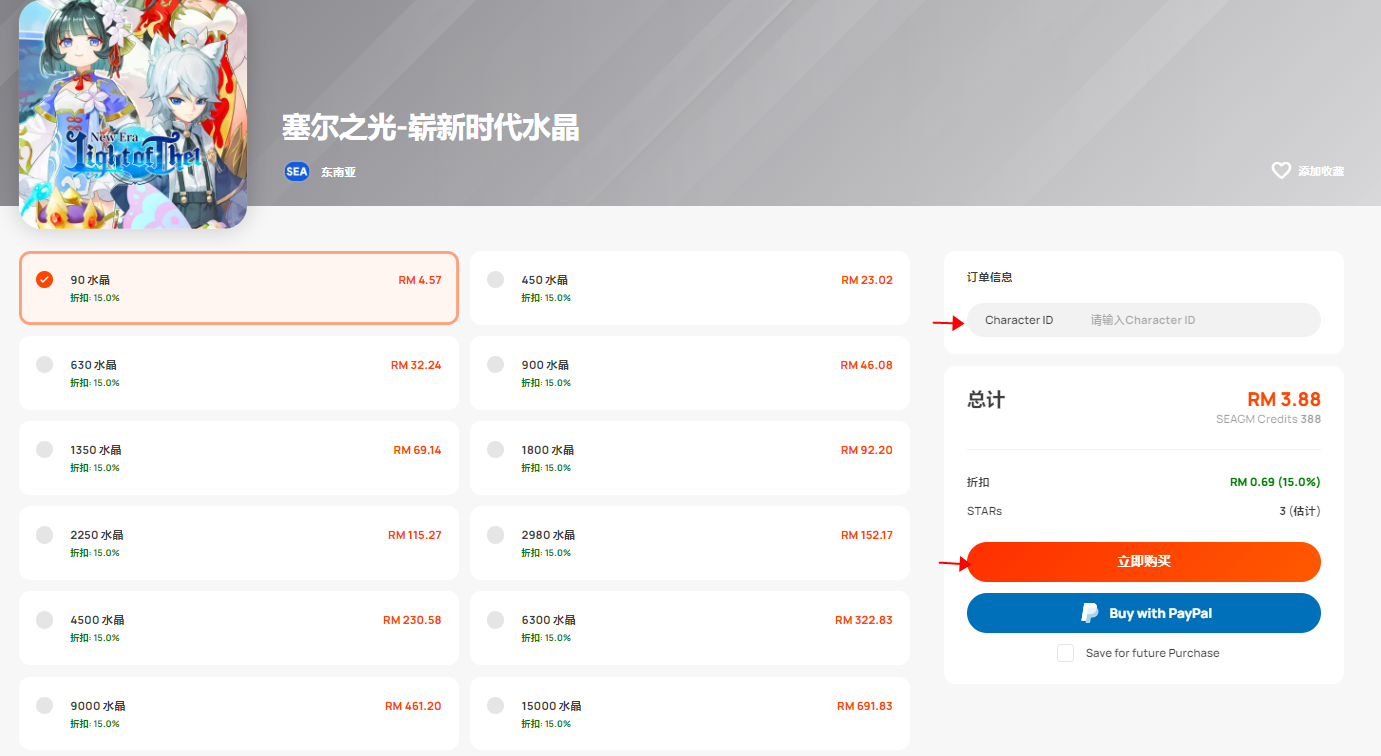Choose the 900 水晶 package

690,373
